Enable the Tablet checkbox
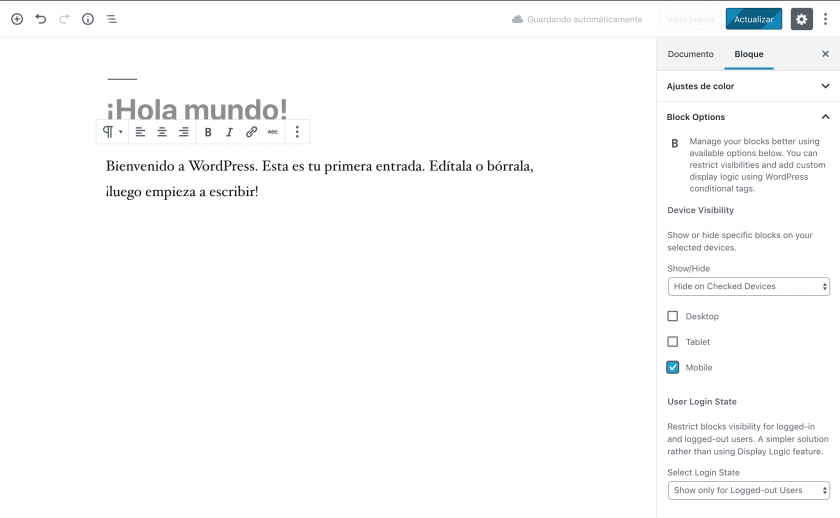The width and height of the screenshot is (840, 518). click(x=673, y=342)
